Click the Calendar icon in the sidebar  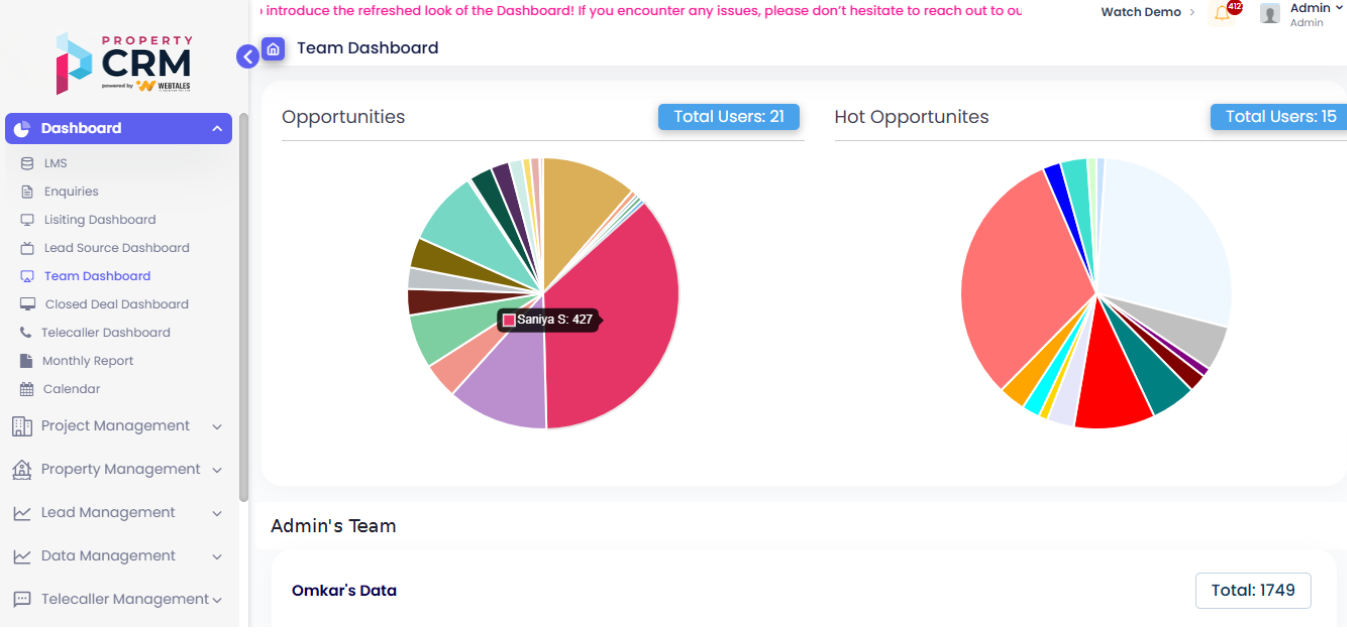[27, 389]
